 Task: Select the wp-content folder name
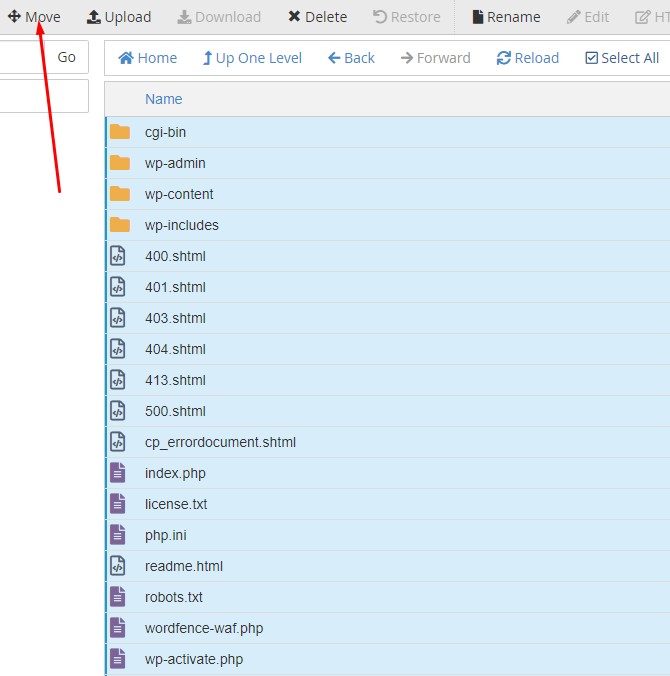179,194
